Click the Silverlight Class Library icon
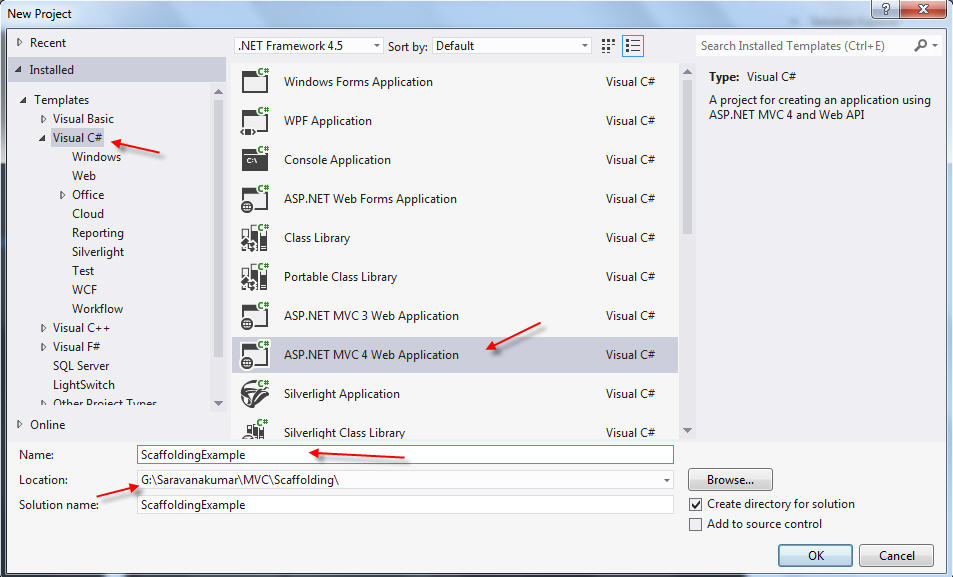Viewport: 953px width, 577px height. (x=255, y=429)
